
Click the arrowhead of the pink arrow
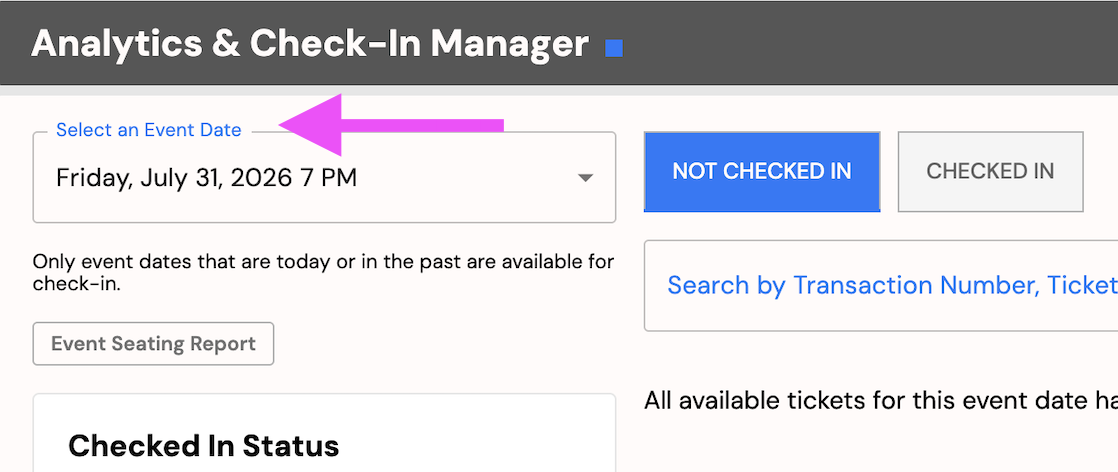click(x=310, y=125)
